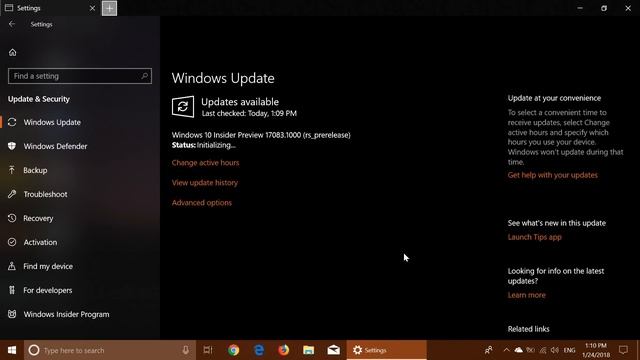This screenshot has height=360, width=640.
Task: Click the Cortana microphone icon
Action: pyautogui.click(x=185, y=350)
